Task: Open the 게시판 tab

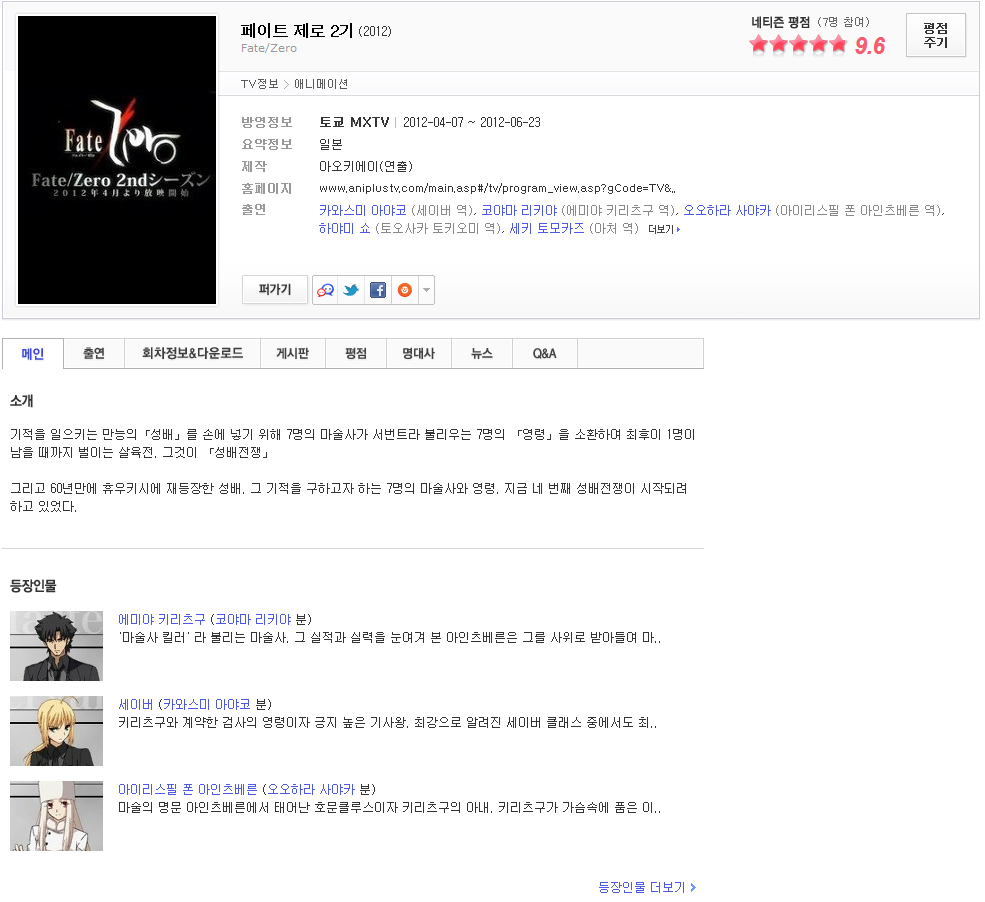Action: (293, 354)
